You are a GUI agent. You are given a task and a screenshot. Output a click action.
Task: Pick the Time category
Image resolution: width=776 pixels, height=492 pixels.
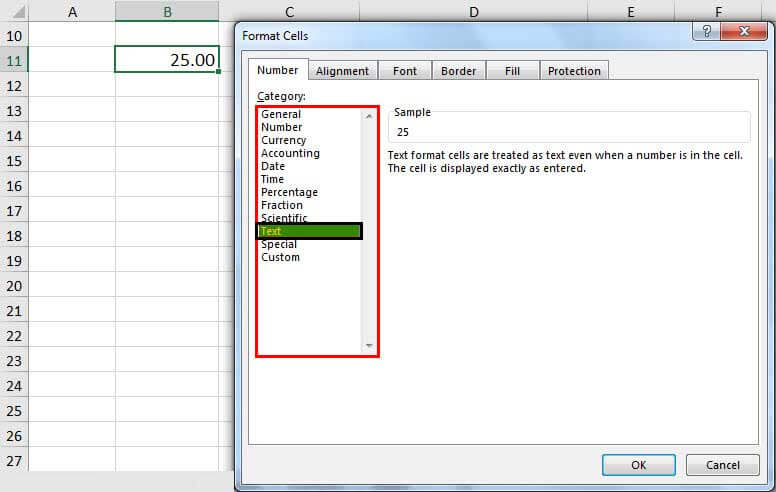[272, 179]
